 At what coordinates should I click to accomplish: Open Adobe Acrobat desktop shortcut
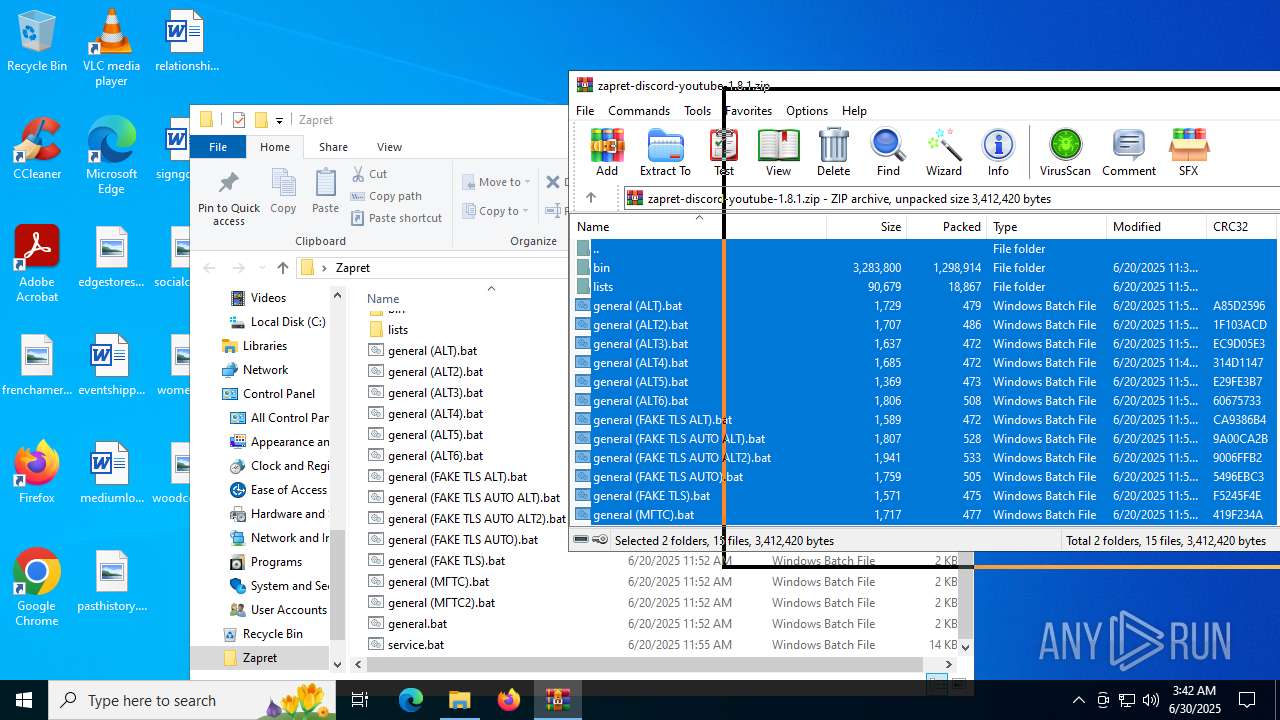pyautogui.click(x=37, y=263)
